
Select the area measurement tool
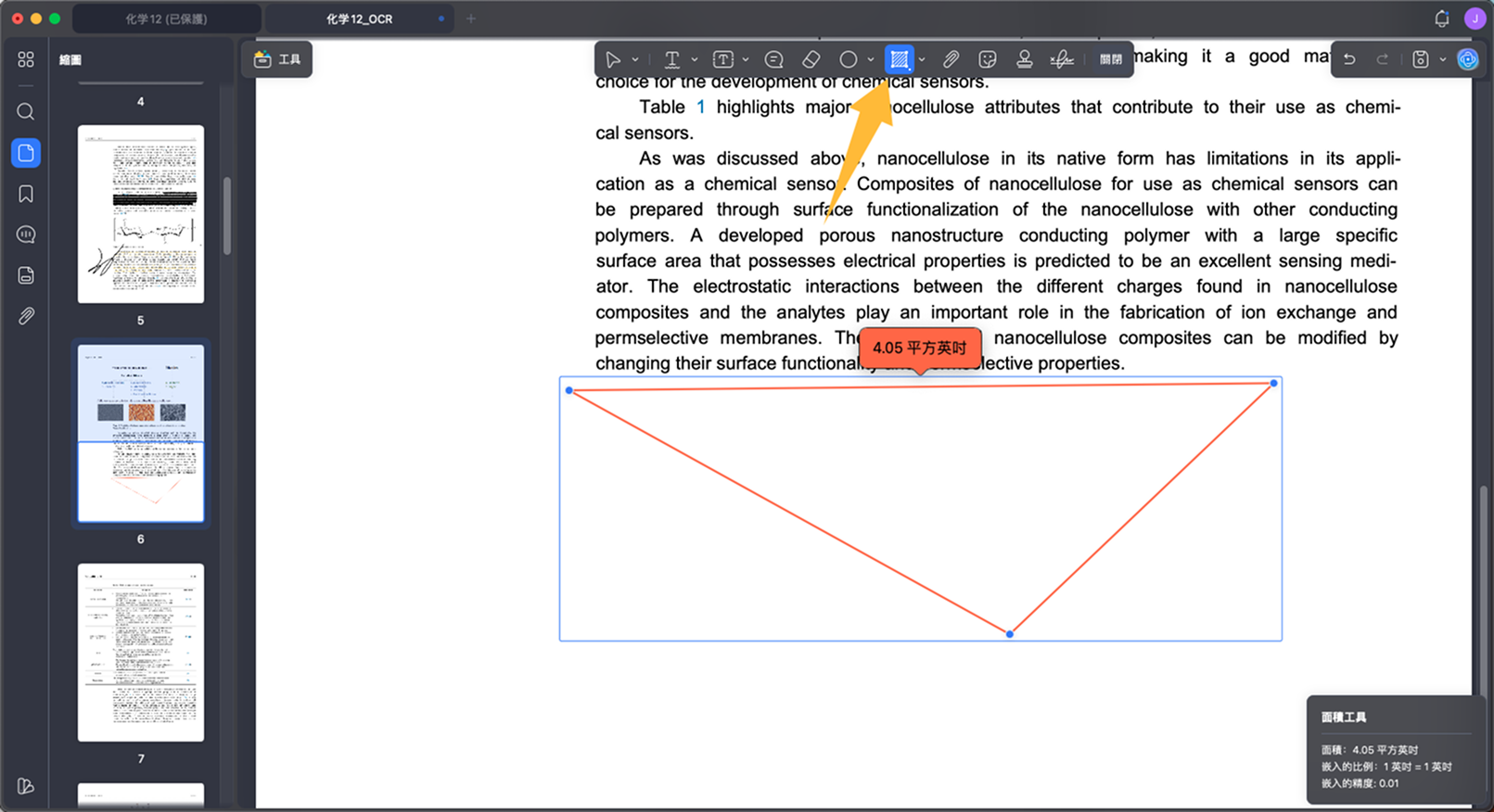899,59
